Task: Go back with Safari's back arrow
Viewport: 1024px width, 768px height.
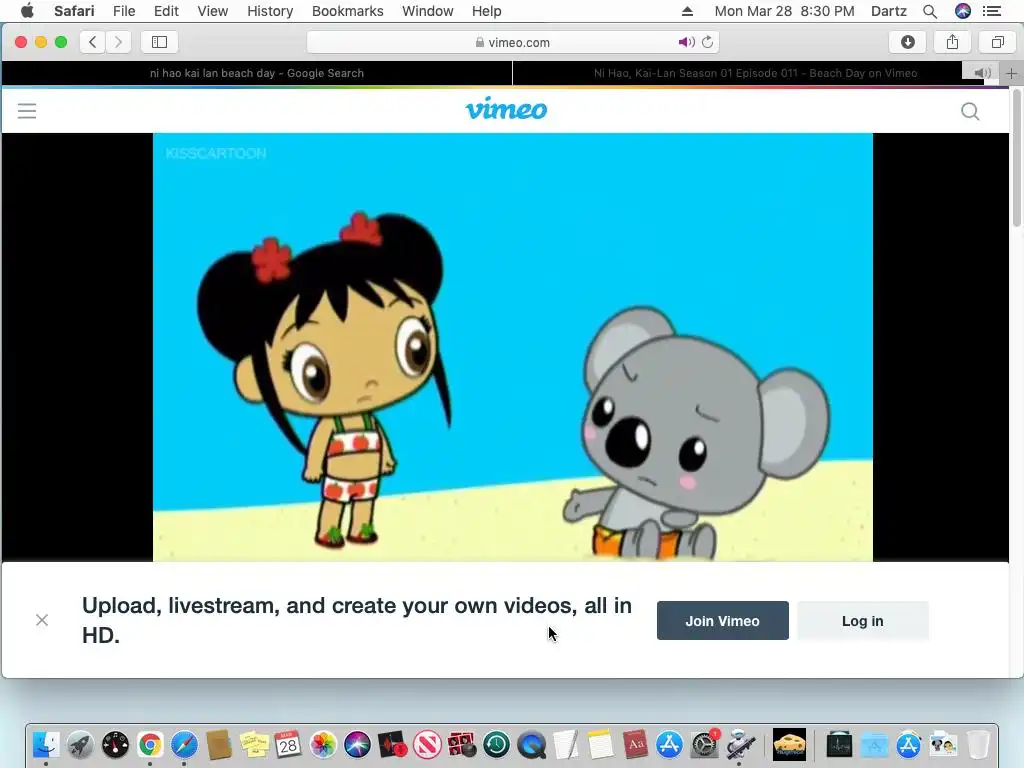Action: click(93, 42)
